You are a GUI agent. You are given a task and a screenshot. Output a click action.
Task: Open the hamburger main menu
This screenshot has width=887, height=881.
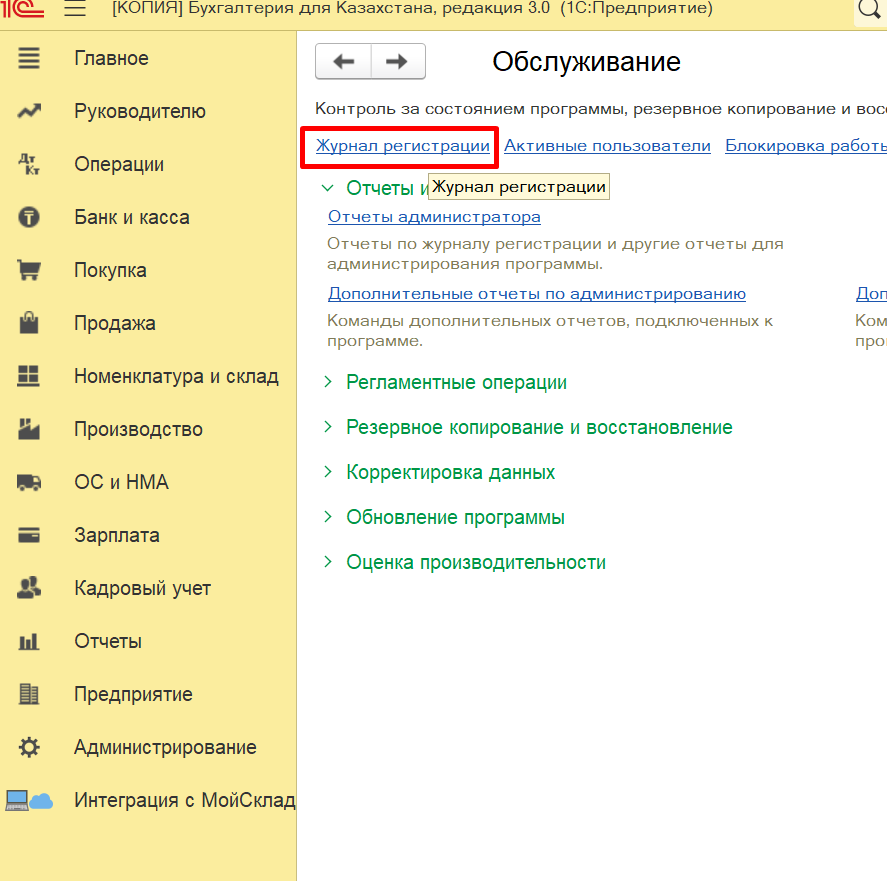75,8
